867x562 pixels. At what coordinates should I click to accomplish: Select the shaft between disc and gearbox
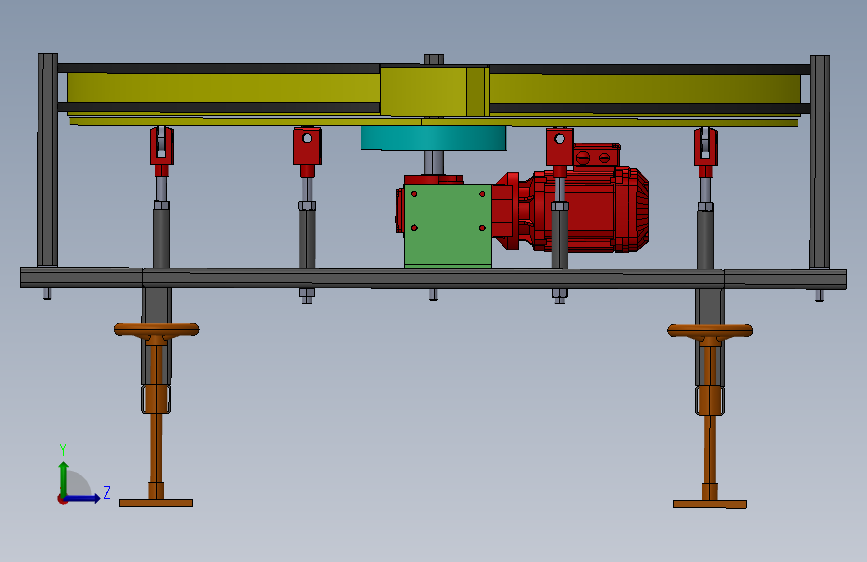[434, 163]
